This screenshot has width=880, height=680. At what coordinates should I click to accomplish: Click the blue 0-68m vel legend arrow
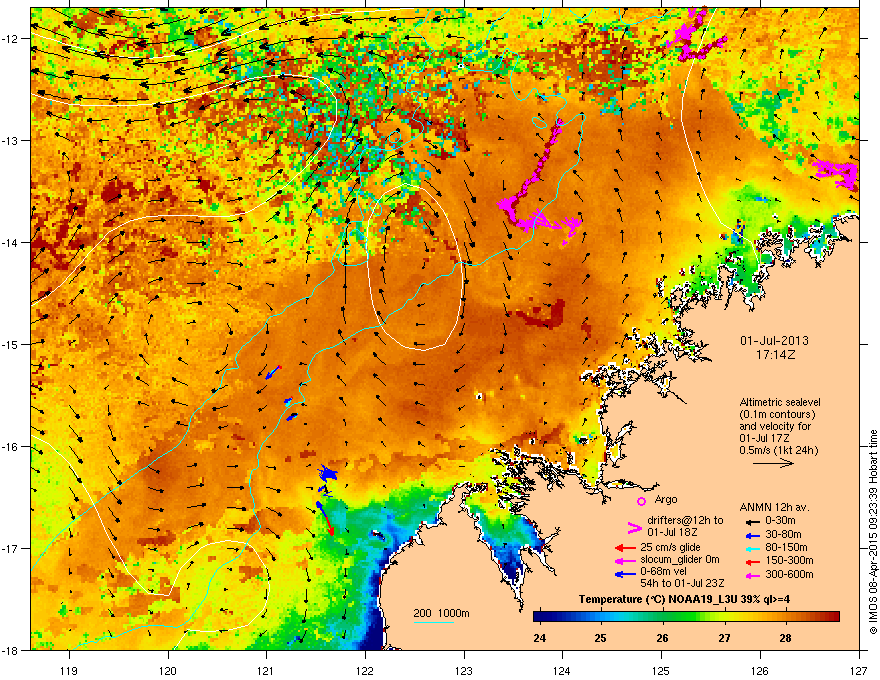(x=623, y=575)
